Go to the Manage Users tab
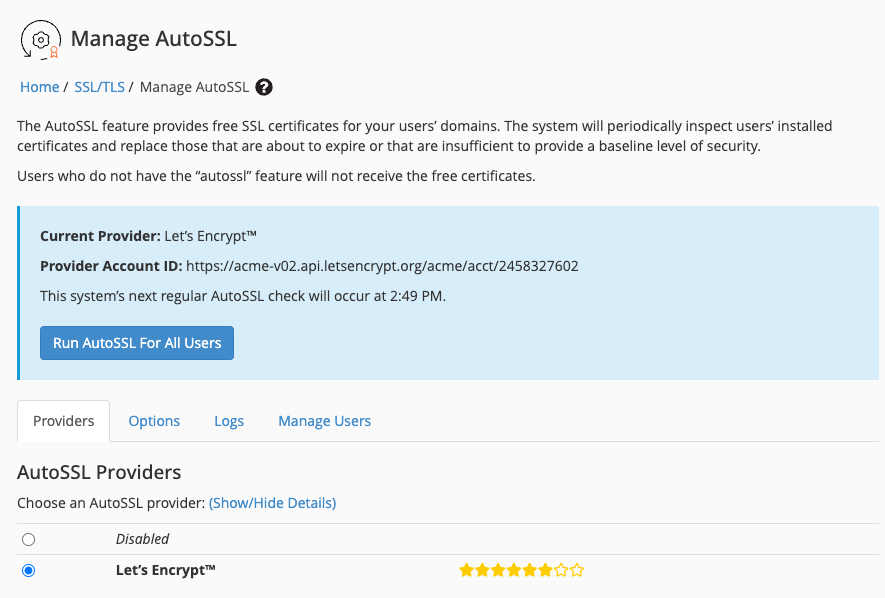 tap(324, 421)
